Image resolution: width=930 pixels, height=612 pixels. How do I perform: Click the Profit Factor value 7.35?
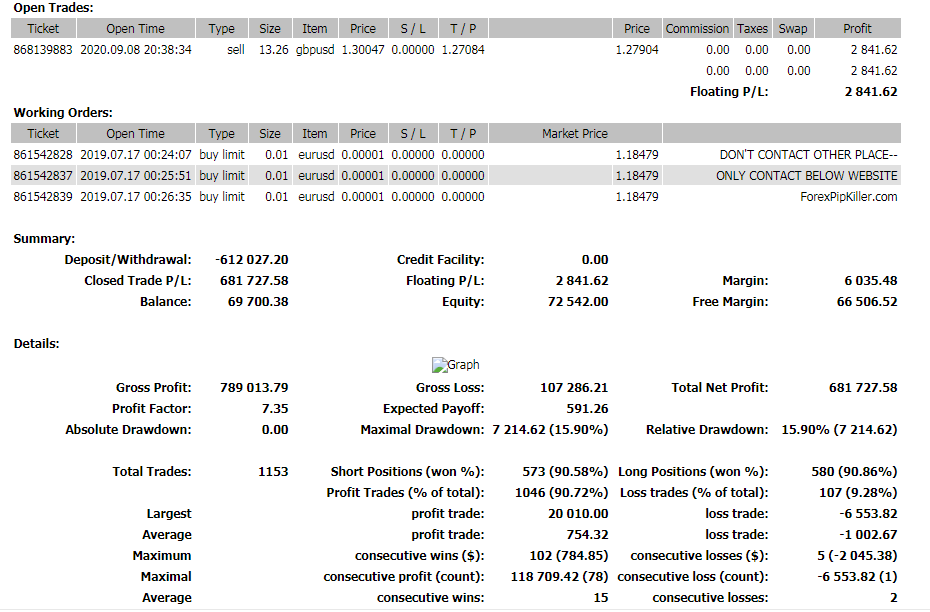274,409
